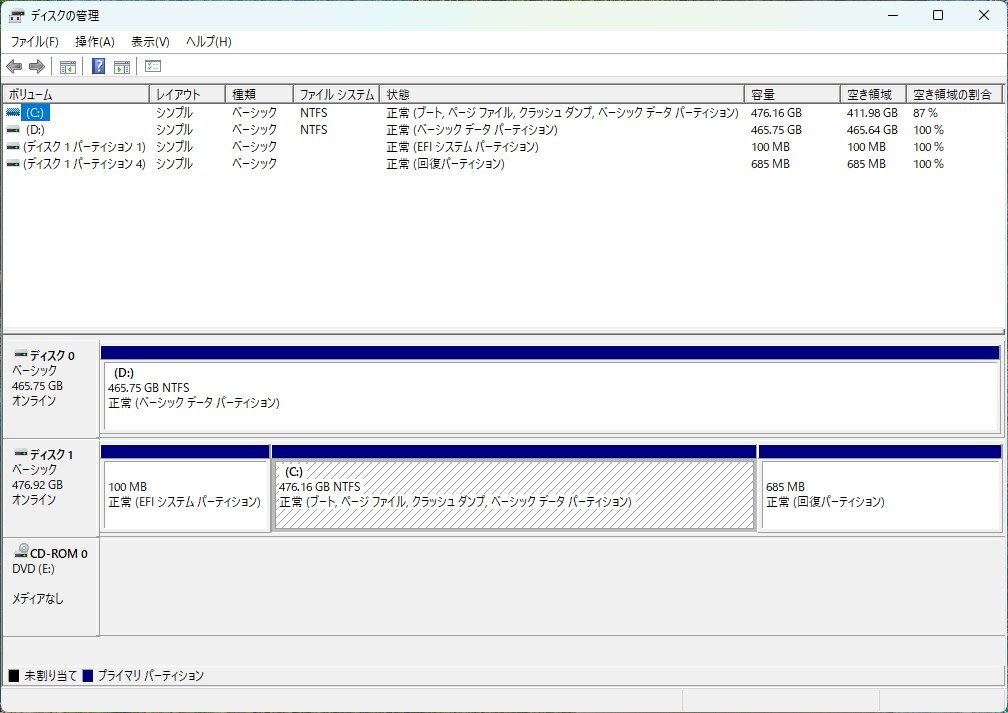Viewport: 1008px width, 713px height.
Task: Click the drive icon of ディスク 1 パーティション 4 row
Action: (13, 164)
